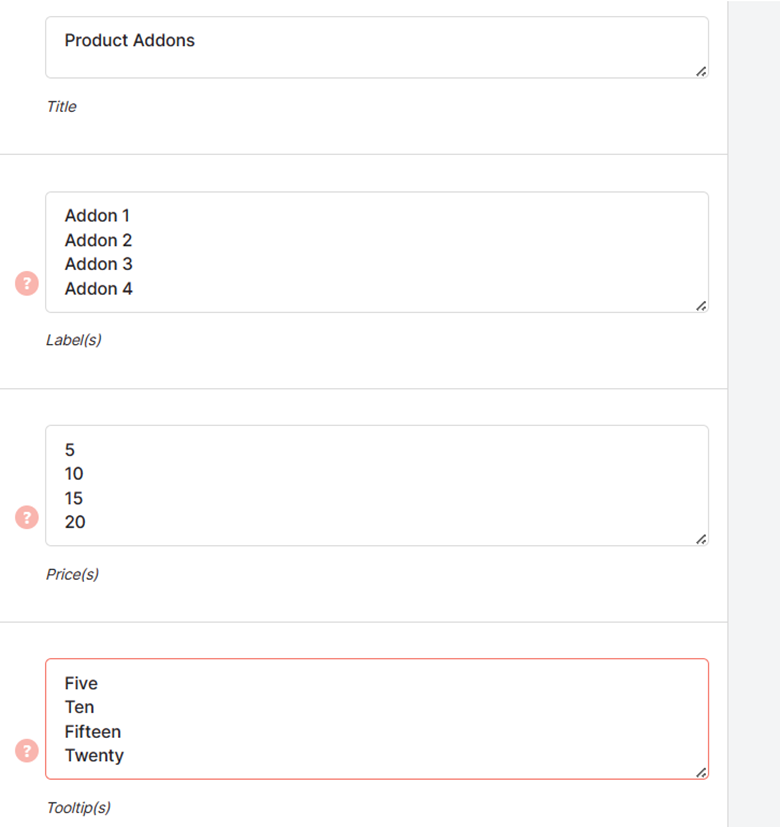Place cursor on Addon 4 line
Image resolution: width=780 pixels, height=827 pixels.
click(98, 289)
